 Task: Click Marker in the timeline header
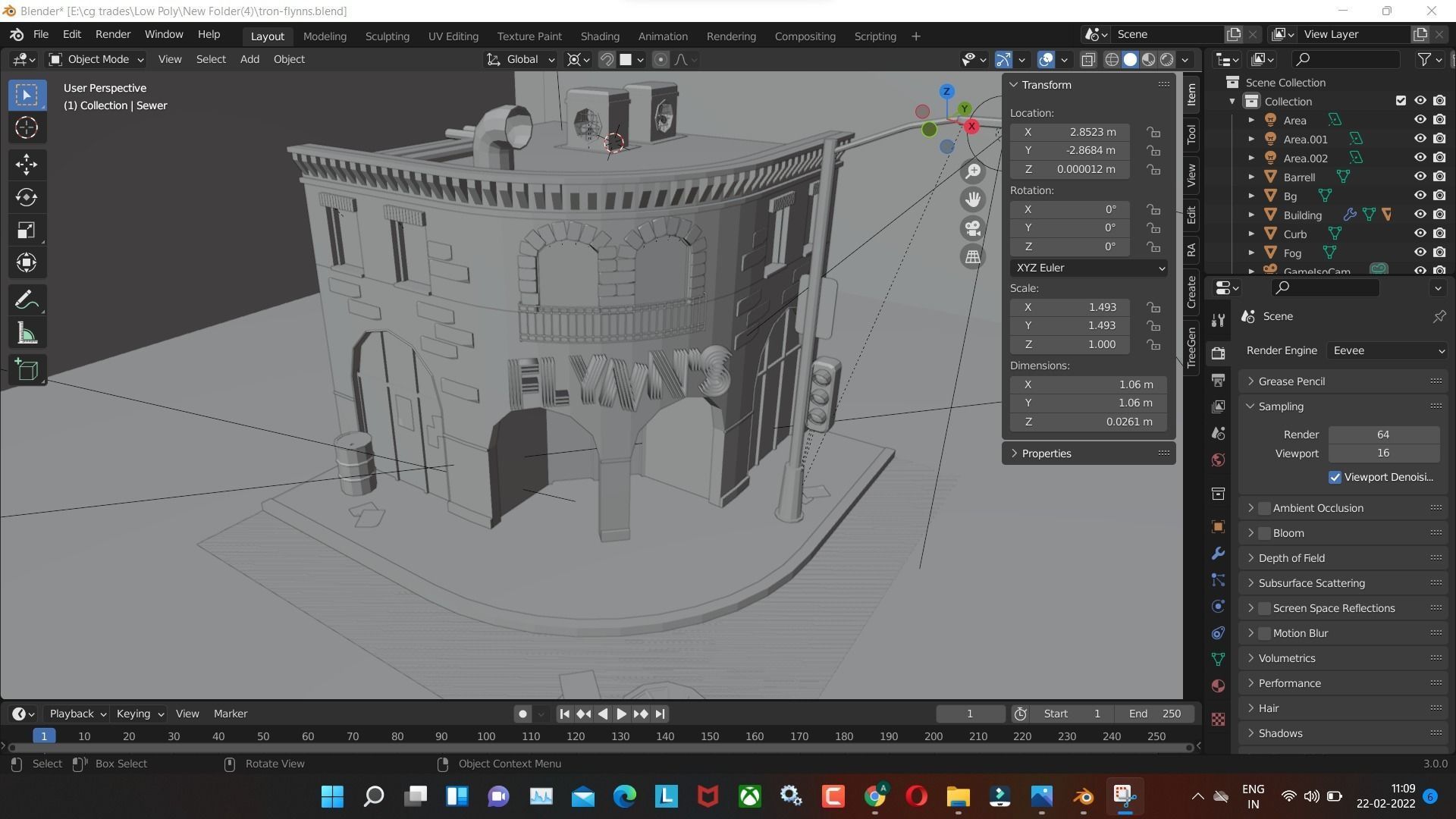tap(230, 714)
